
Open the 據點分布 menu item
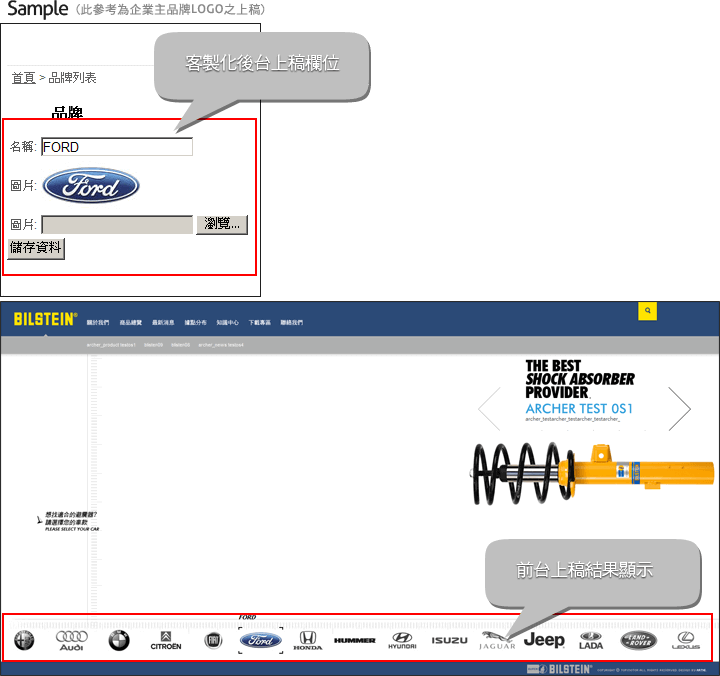pos(195,323)
